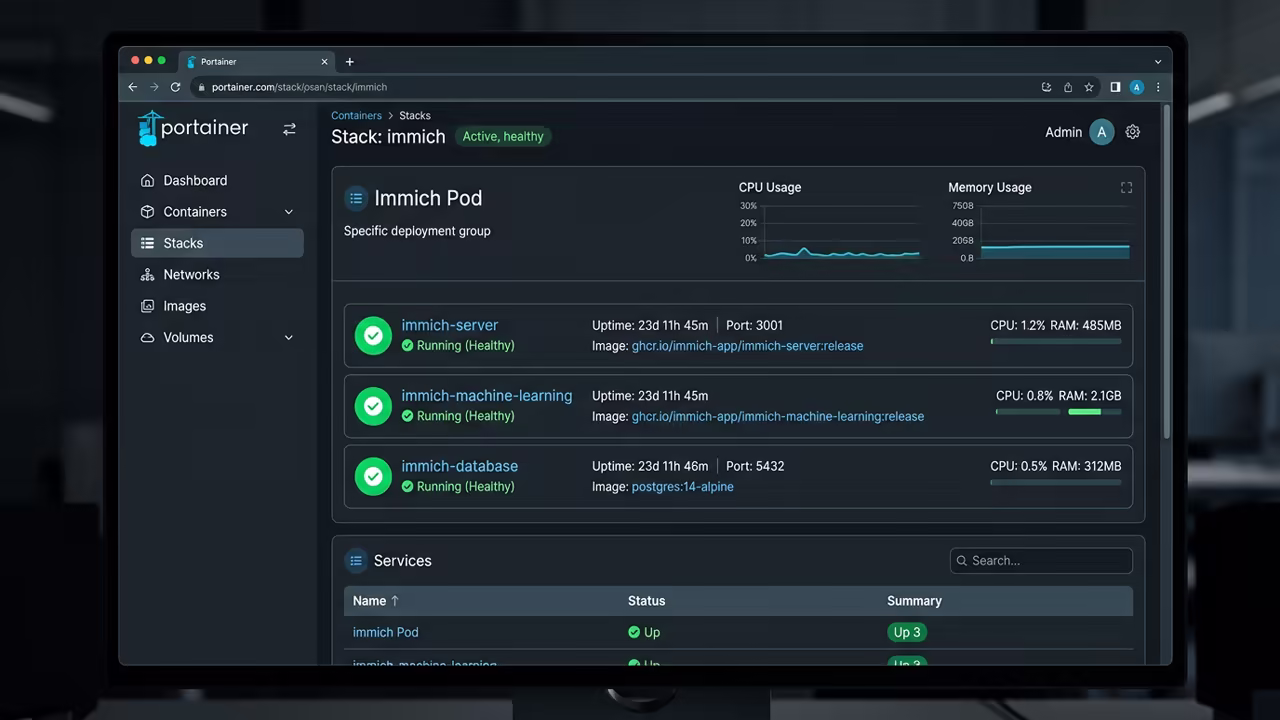Bookmark page with the star icon
The width and height of the screenshot is (1280, 720).
tap(1089, 87)
